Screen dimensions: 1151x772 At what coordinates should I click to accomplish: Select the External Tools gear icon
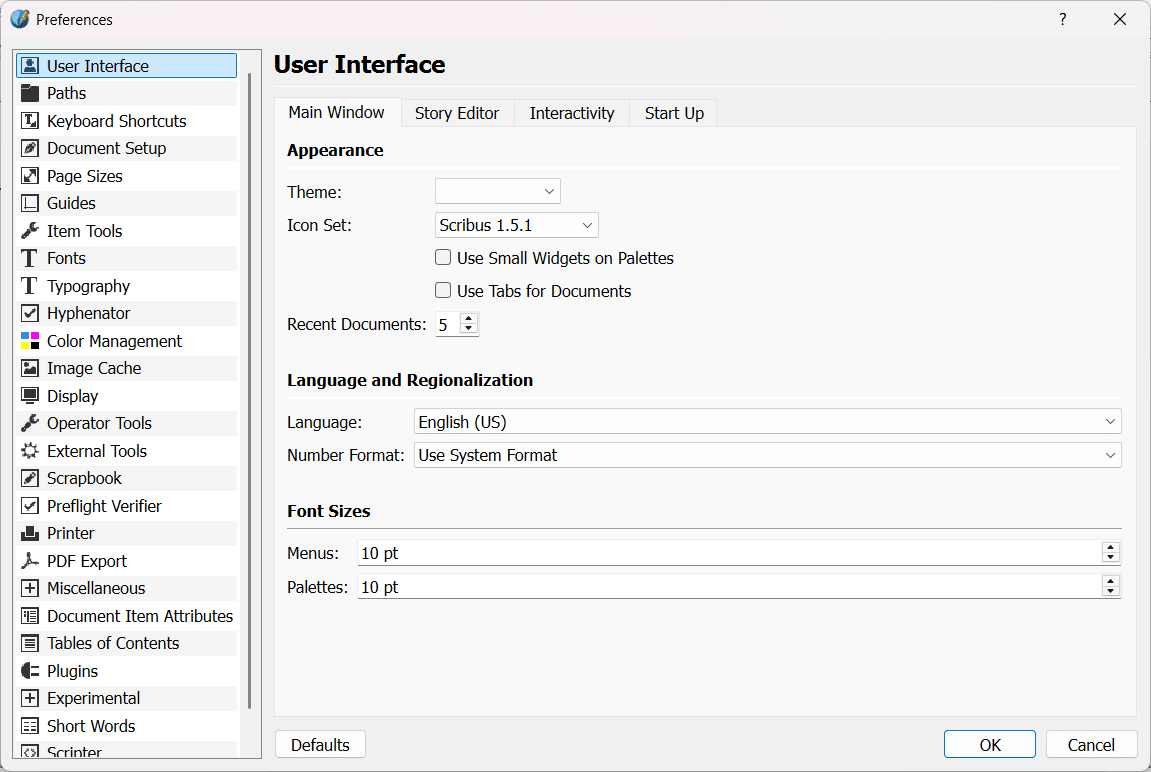30,451
